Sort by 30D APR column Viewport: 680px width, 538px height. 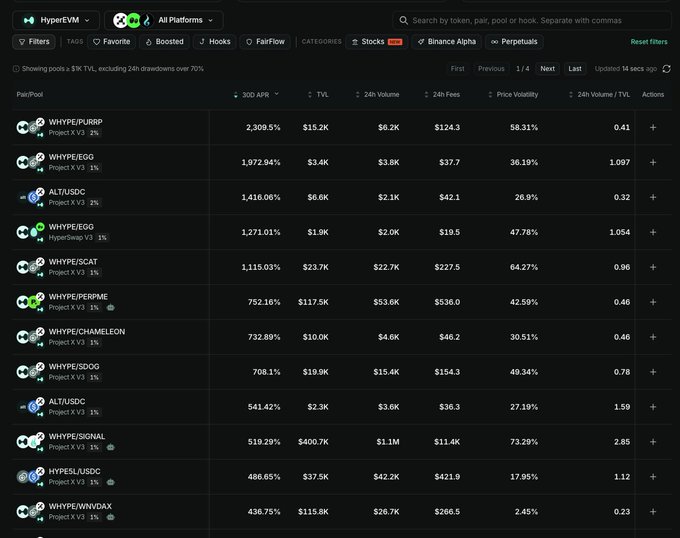point(252,95)
